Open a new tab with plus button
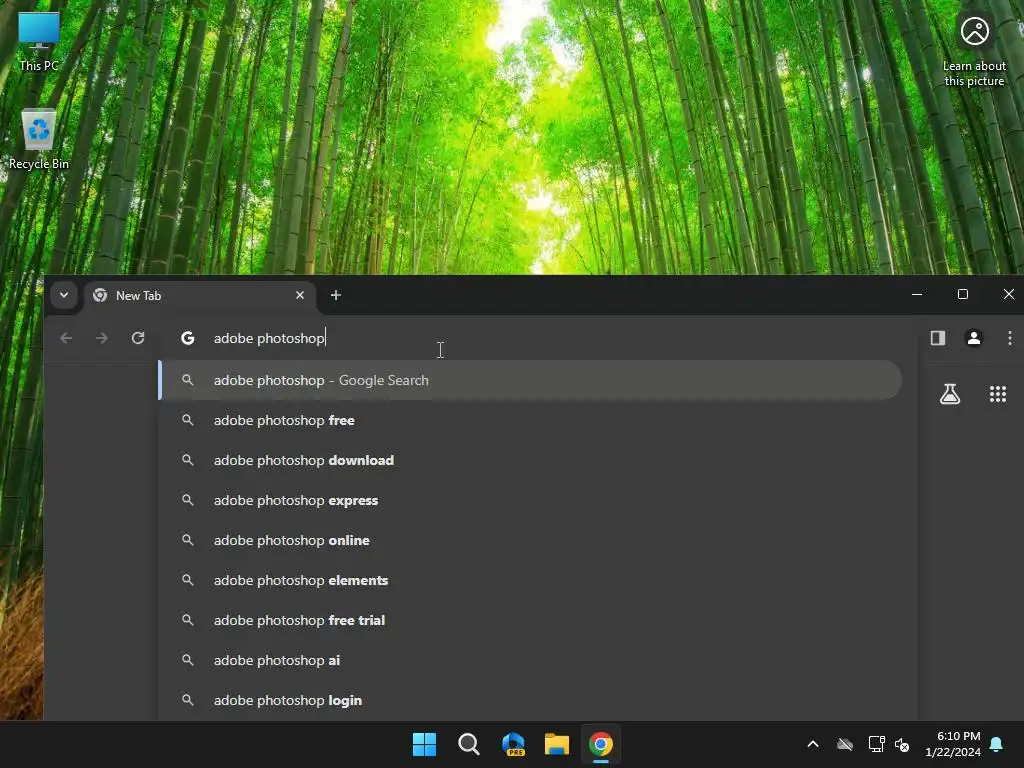The height and width of the screenshot is (768, 1024). 336,295
